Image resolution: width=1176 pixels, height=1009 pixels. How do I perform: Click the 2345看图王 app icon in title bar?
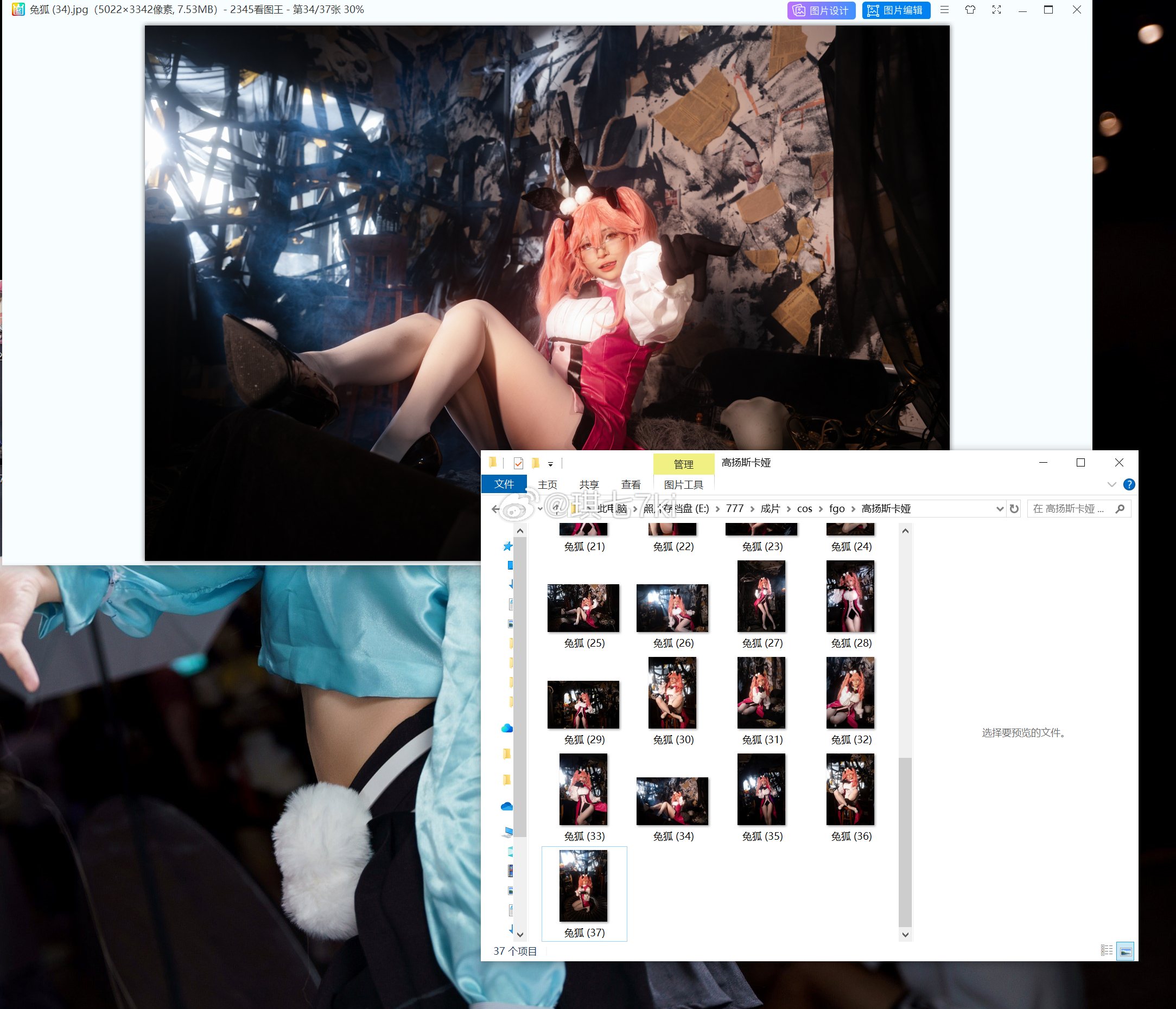[x=18, y=9]
